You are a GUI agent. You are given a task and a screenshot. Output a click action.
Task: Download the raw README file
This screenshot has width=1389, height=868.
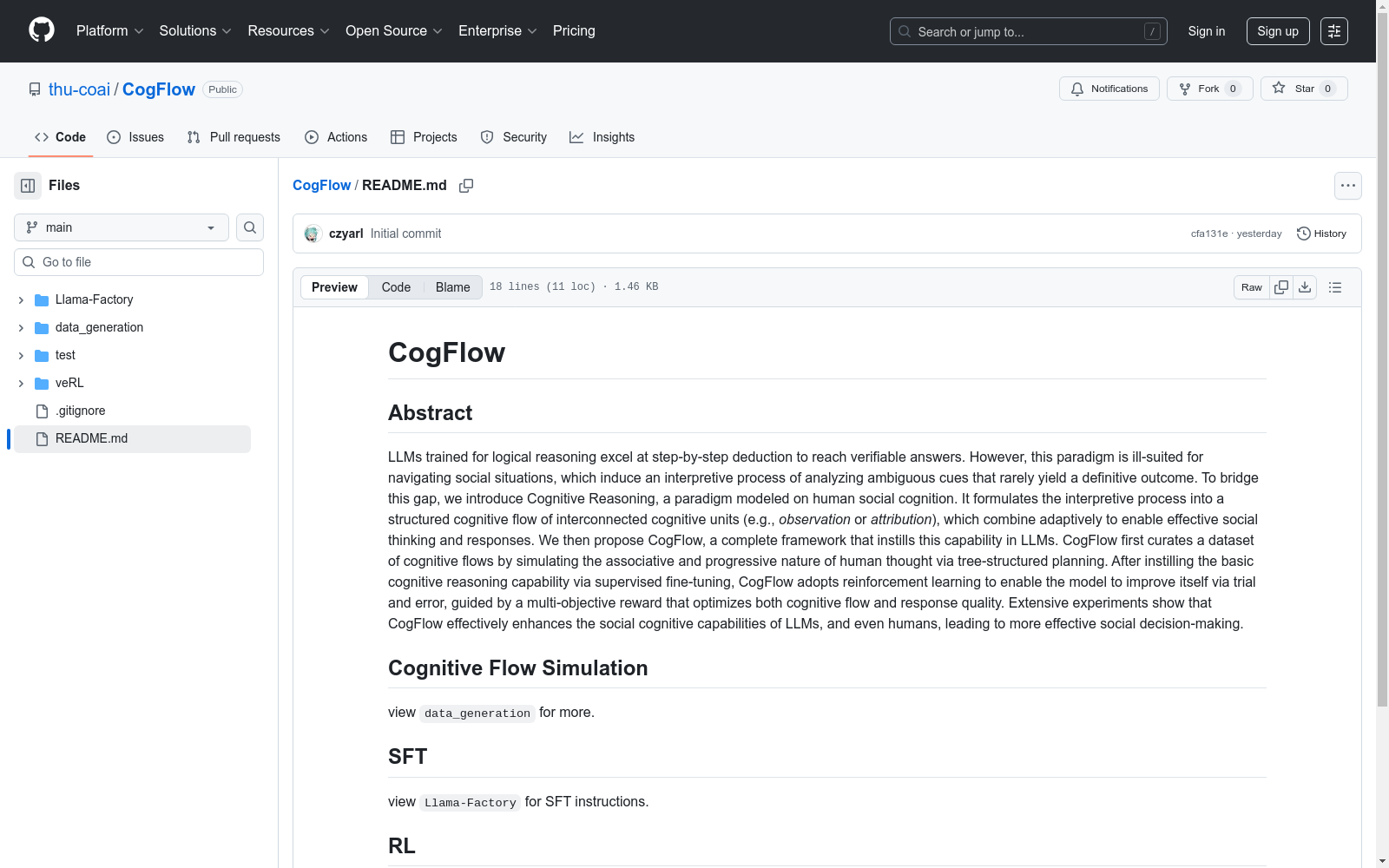point(1305,287)
